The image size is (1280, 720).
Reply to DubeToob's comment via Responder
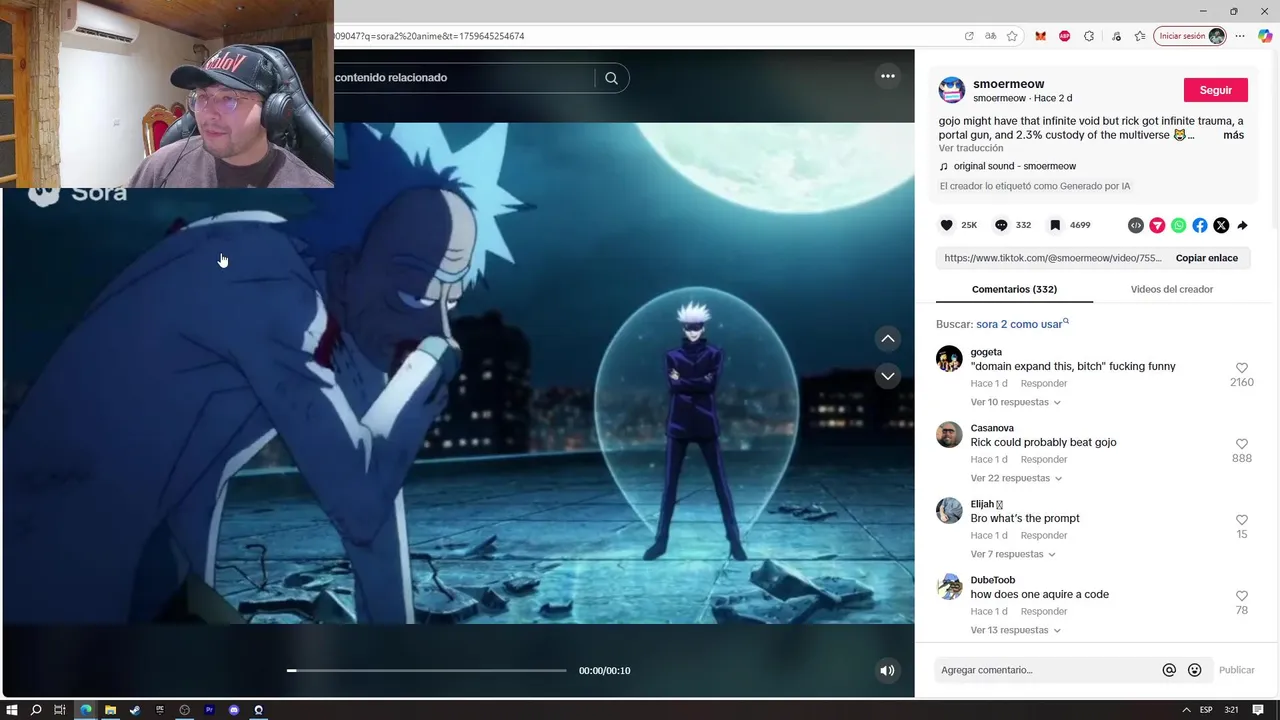tap(1044, 611)
